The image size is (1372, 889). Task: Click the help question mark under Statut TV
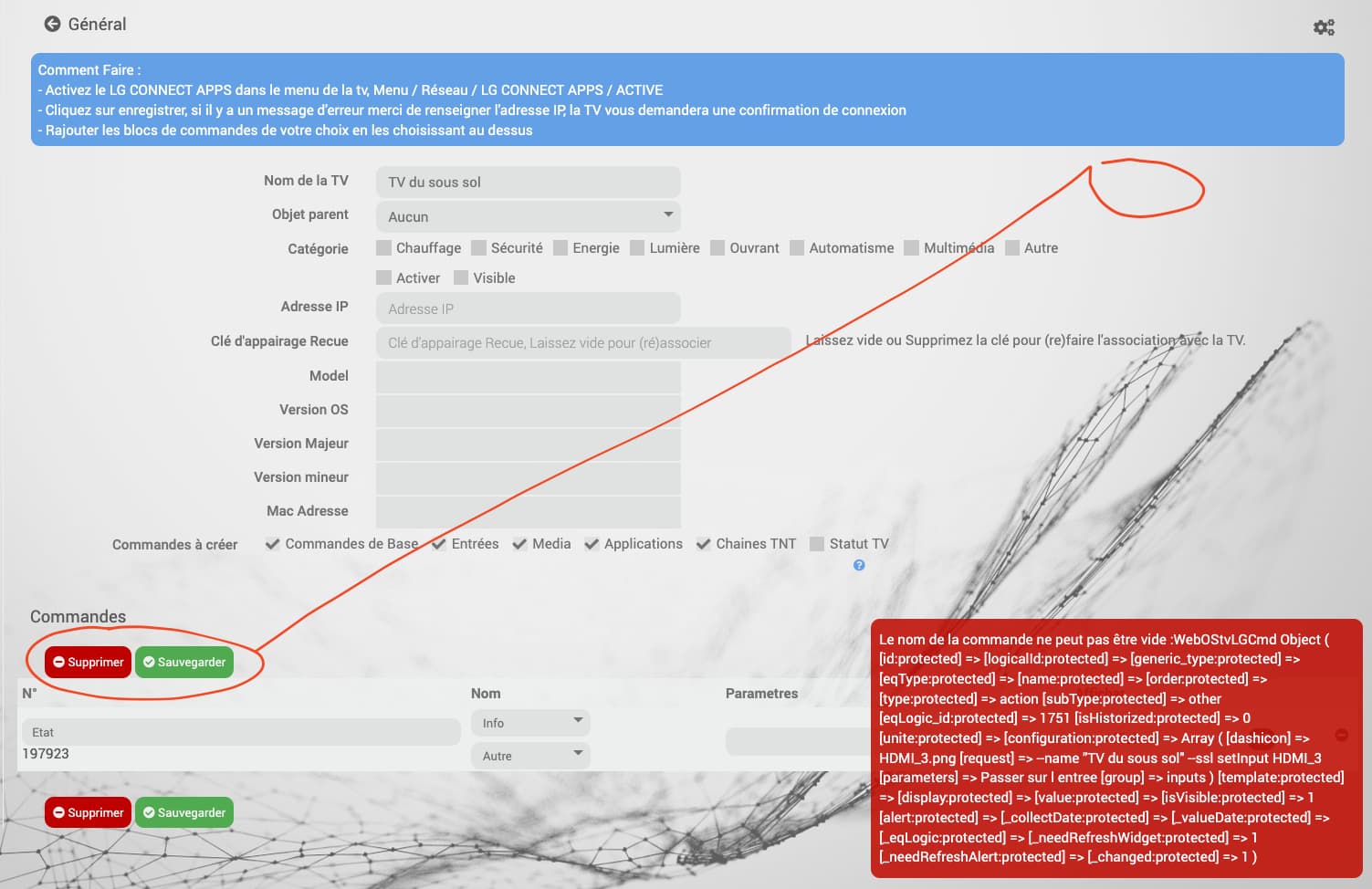859,565
